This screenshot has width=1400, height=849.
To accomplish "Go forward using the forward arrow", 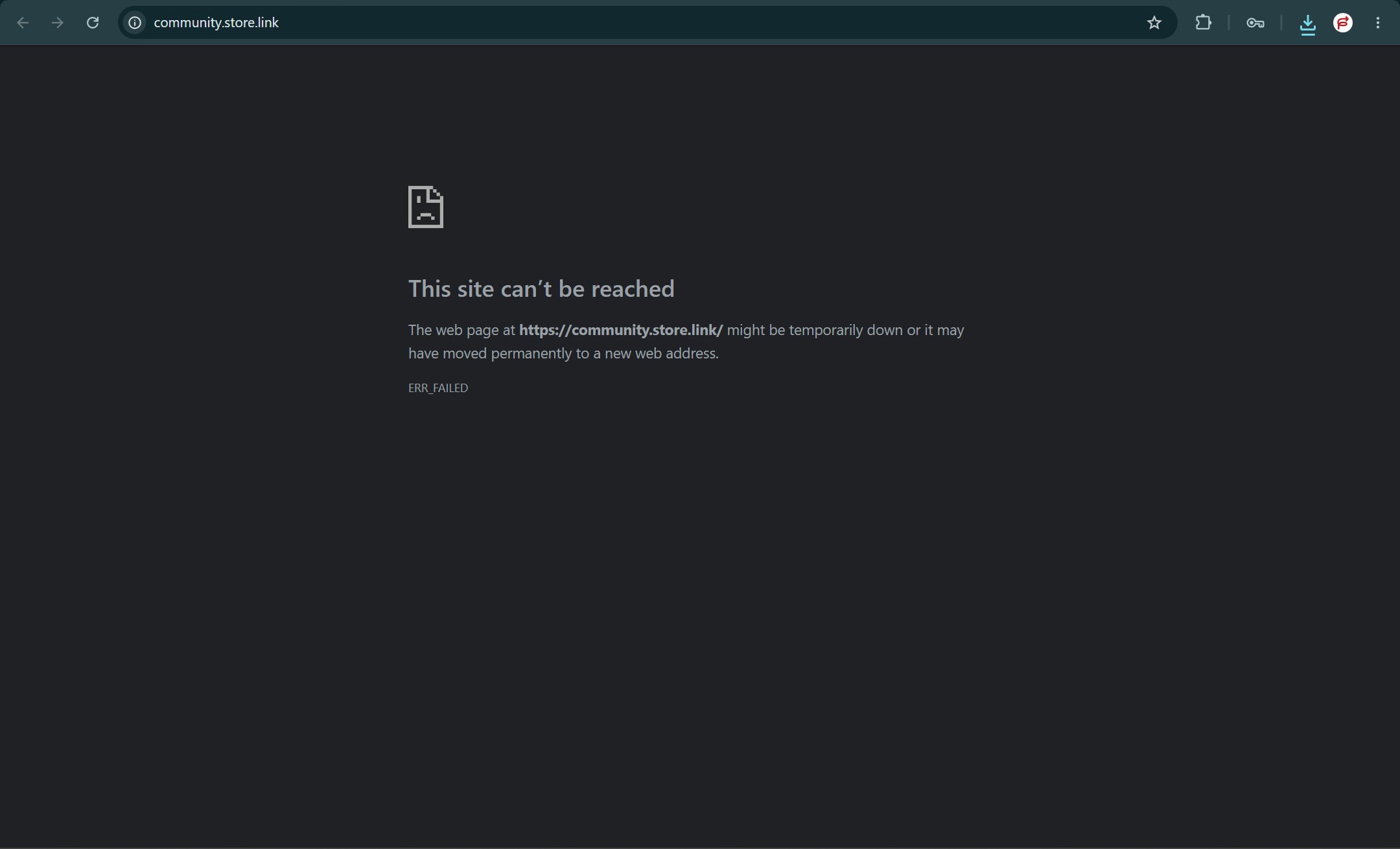I will click(58, 23).
